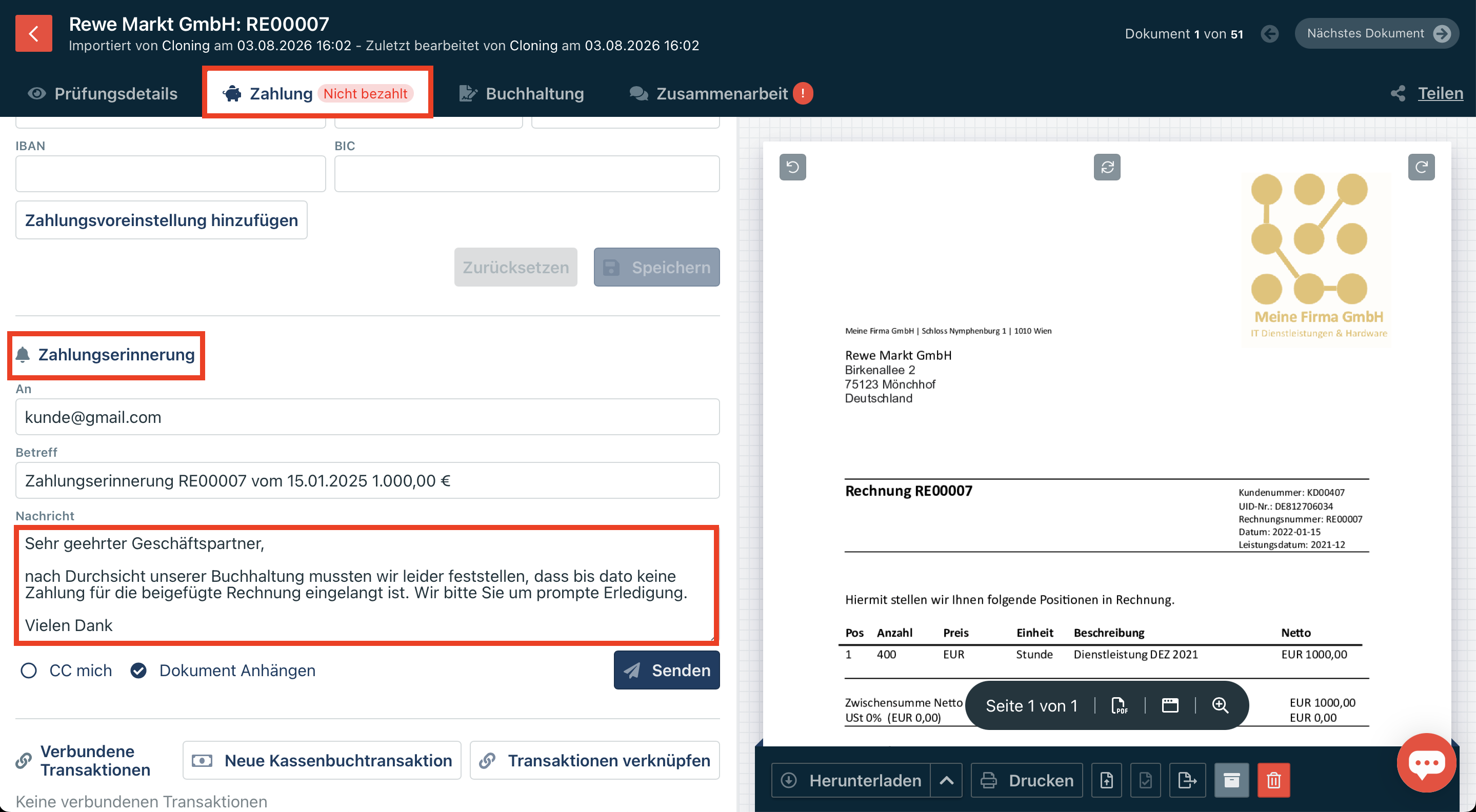Click the window icon in the page bar
Viewport: 1476px width, 812px height.
point(1170,705)
